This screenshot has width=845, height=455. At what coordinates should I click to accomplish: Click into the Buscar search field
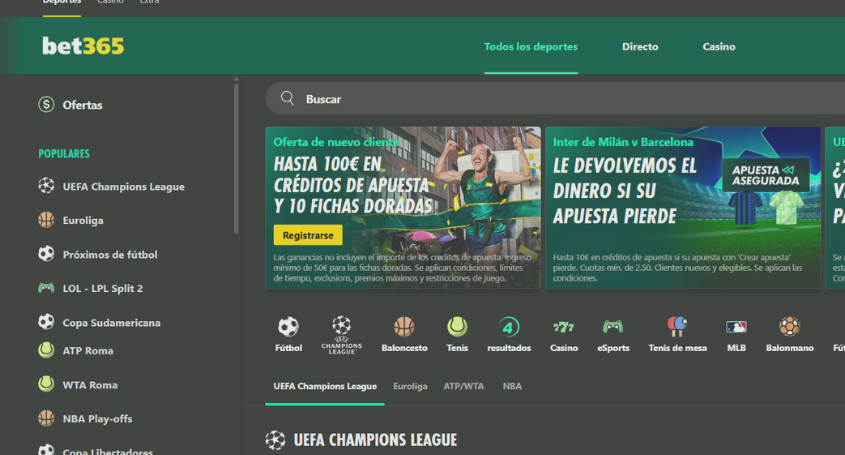coord(555,98)
